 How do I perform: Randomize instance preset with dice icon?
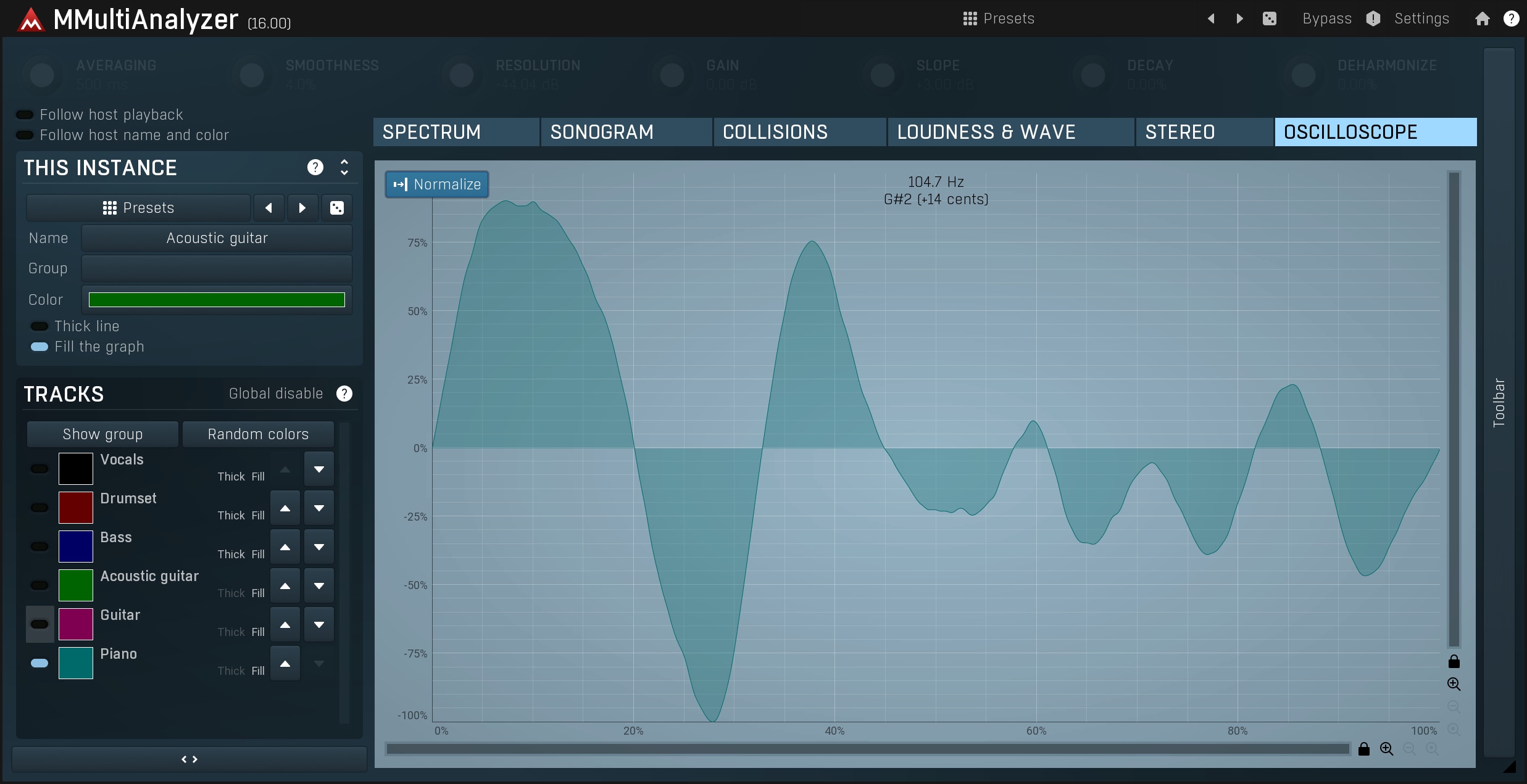[336, 208]
